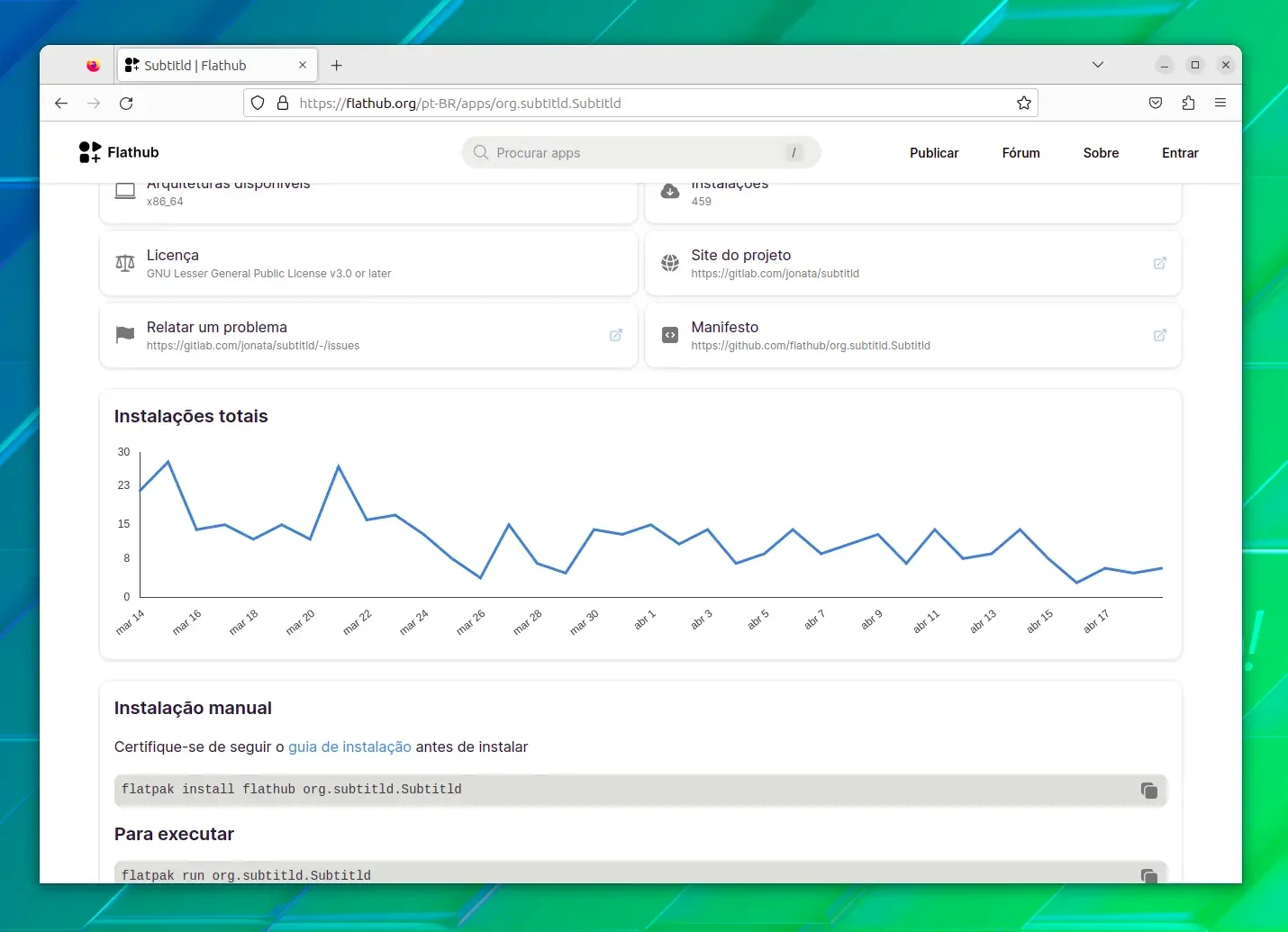Click the Licença scales icon
The height and width of the screenshot is (932, 1288).
125,263
